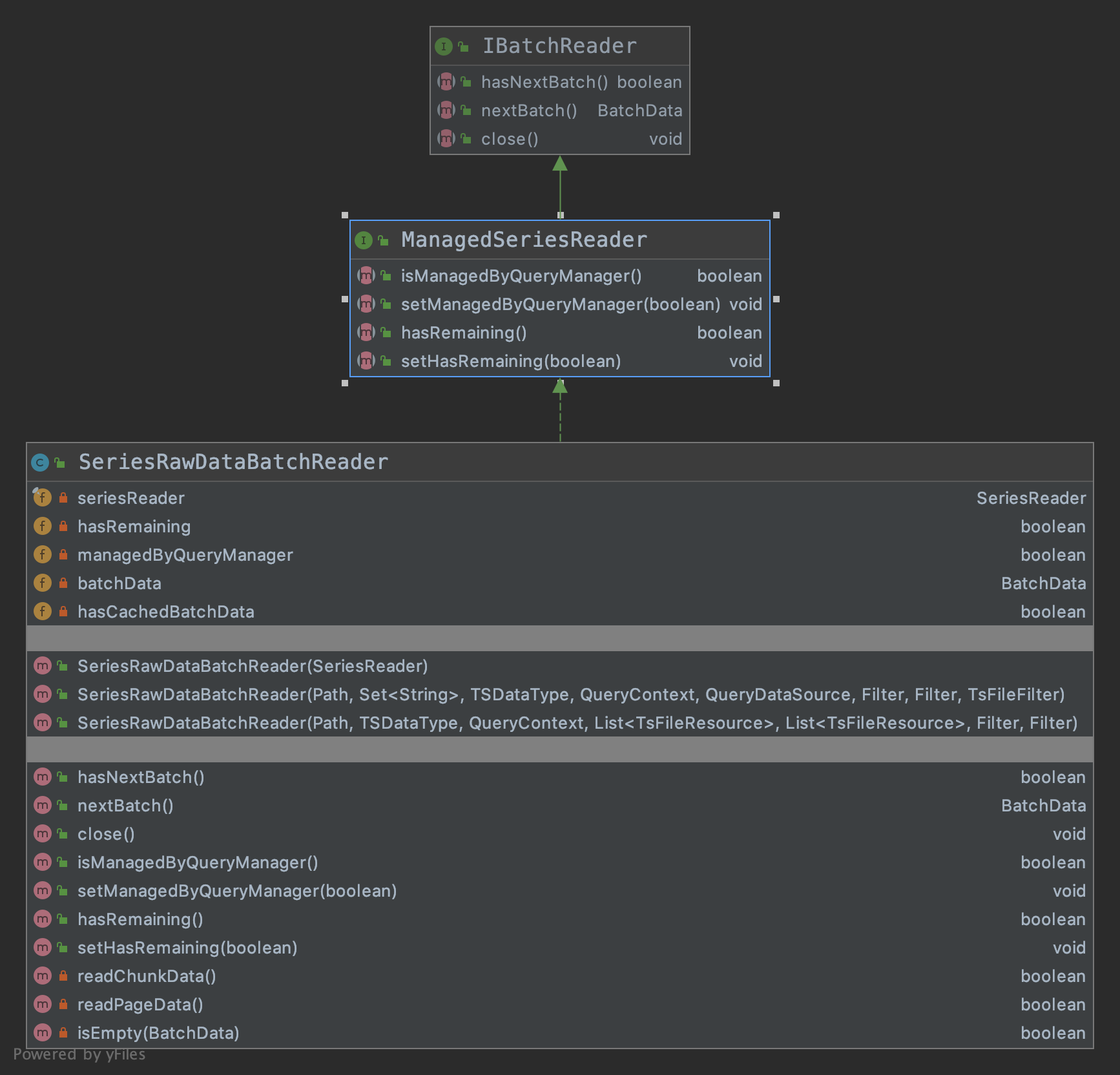This screenshot has width=1120, height=1075.
Task: Click isManagedByQueryManager() in SeriesRawDataBatchReader node
Action: [198, 862]
